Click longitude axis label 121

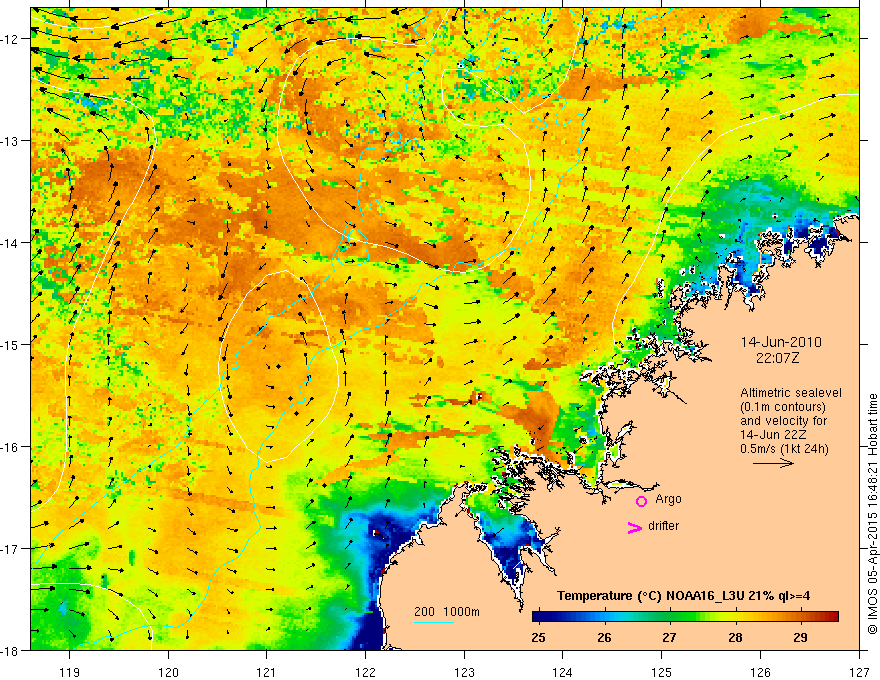click(x=267, y=673)
